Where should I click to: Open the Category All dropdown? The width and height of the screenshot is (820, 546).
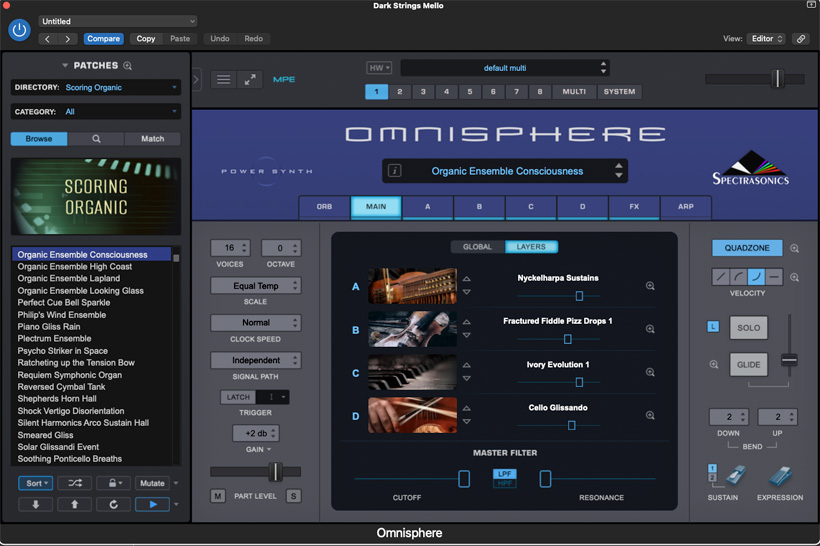[96, 111]
